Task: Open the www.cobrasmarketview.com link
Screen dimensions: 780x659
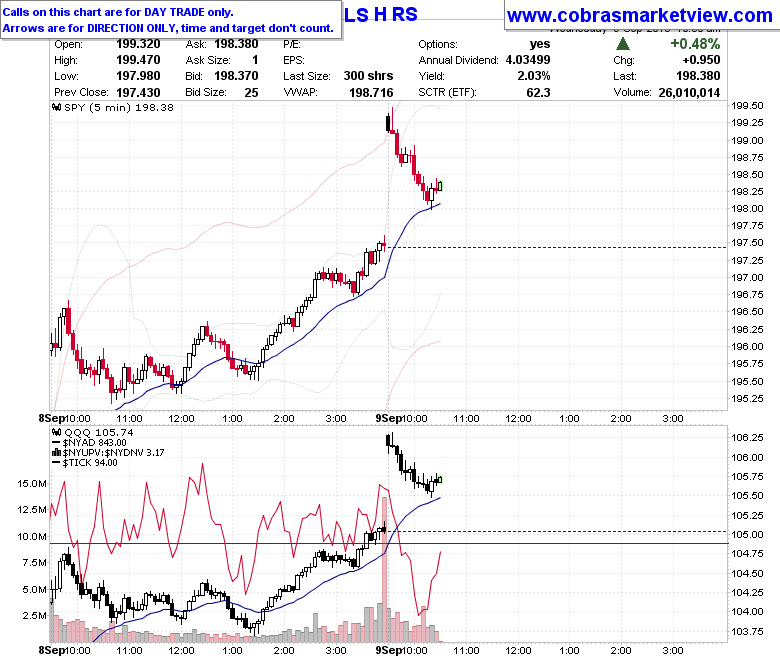Action: [640, 15]
